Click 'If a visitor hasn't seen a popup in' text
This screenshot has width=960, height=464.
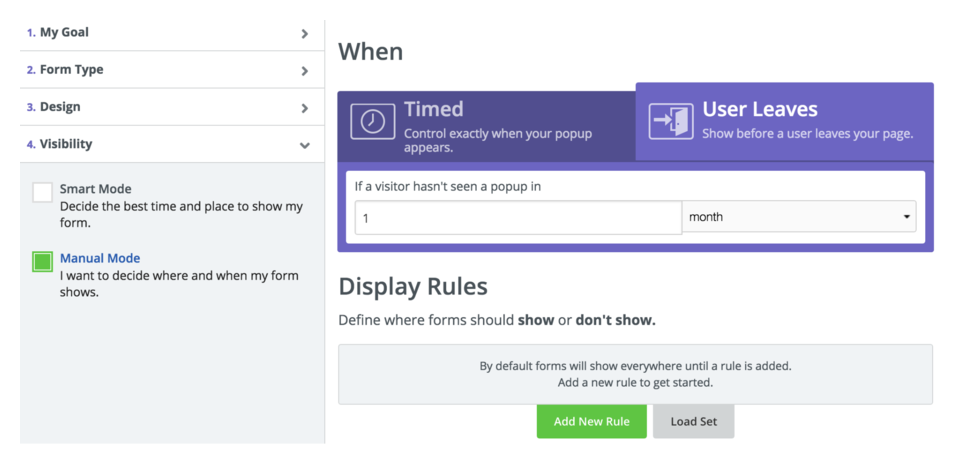click(x=448, y=187)
